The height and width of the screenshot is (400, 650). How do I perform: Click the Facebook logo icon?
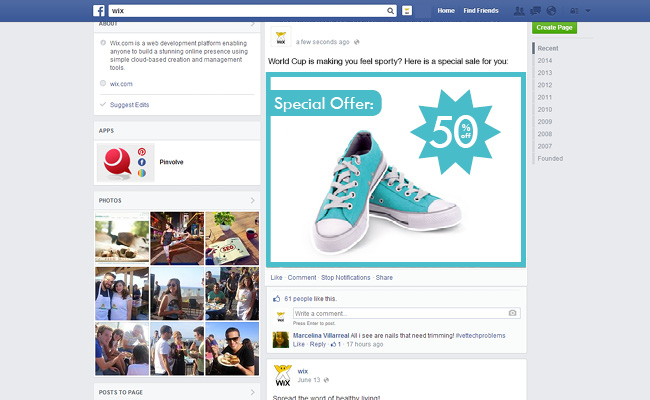(99, 10)
